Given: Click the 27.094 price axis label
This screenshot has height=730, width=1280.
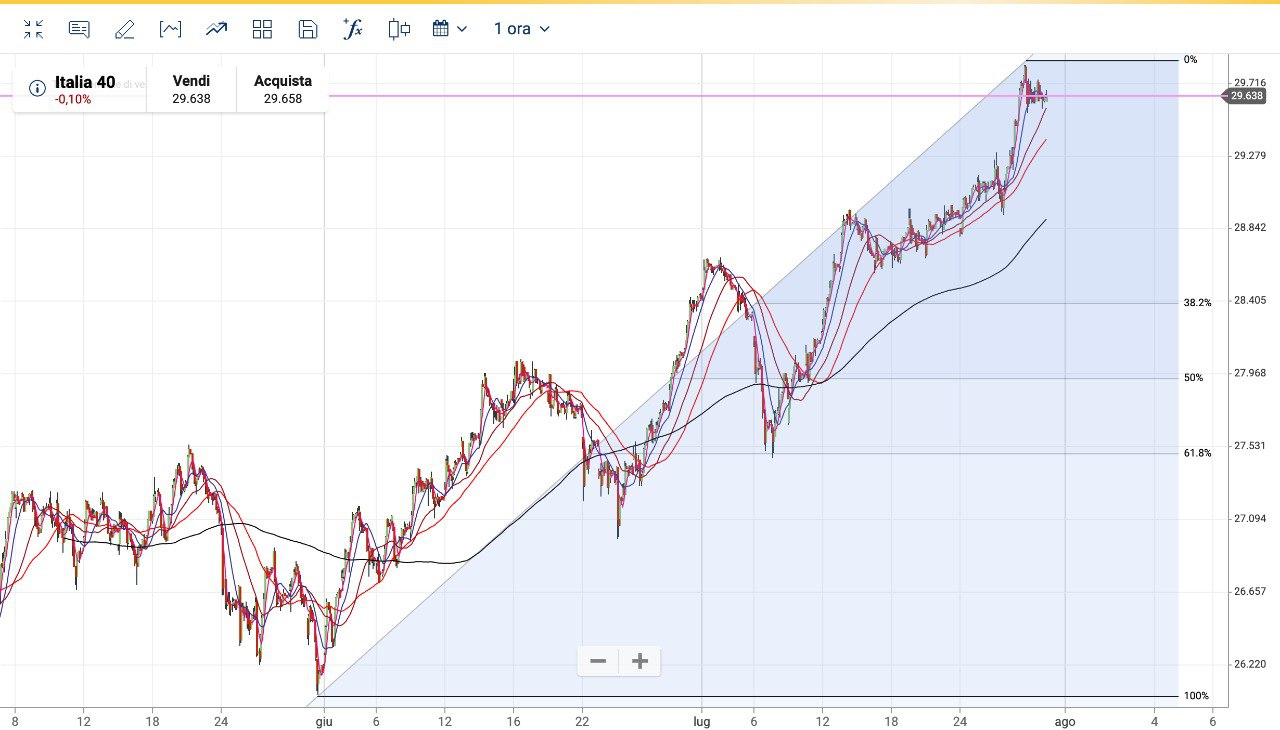Looking at the screenshot, I should pos(1250,518).
